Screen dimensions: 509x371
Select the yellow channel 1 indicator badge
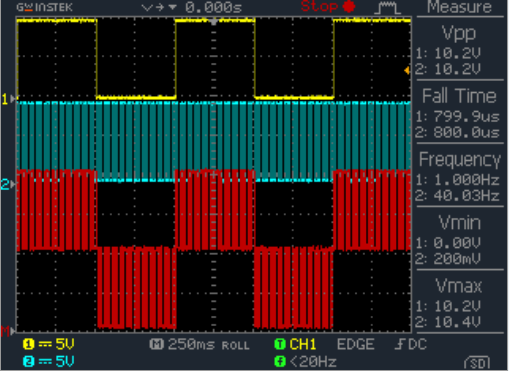[29, 344]
